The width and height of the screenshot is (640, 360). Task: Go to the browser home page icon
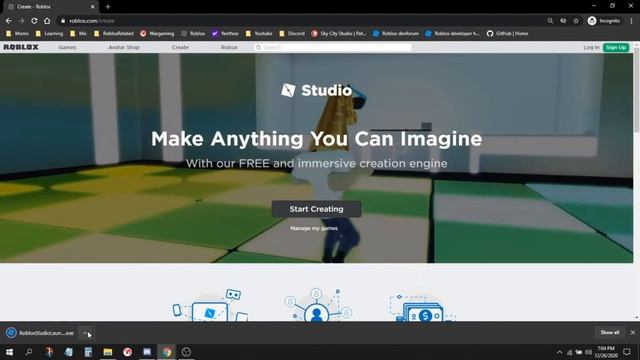click(x=47, y=21)
